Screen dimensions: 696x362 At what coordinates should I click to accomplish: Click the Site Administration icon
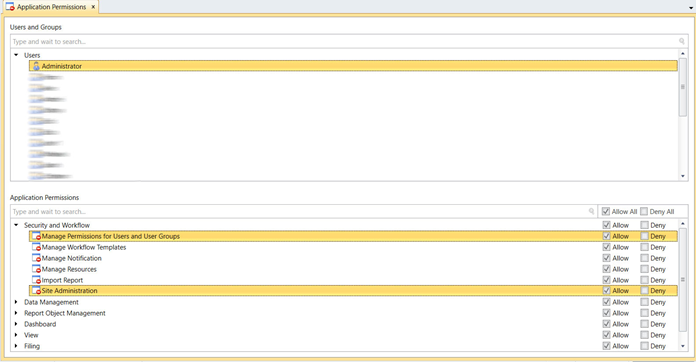pos(36,291)
